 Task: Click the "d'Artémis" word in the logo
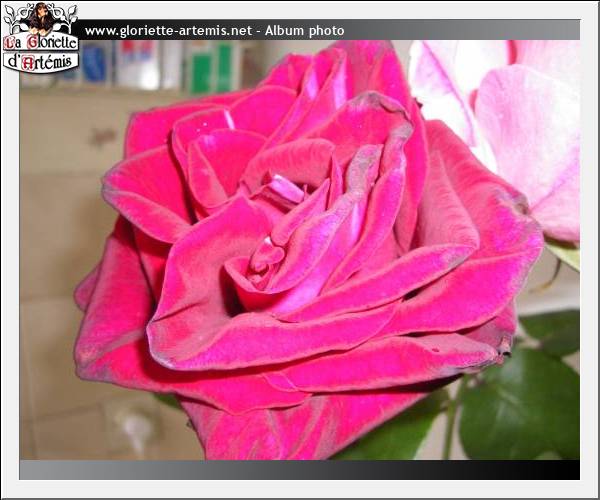coord(42,62)
